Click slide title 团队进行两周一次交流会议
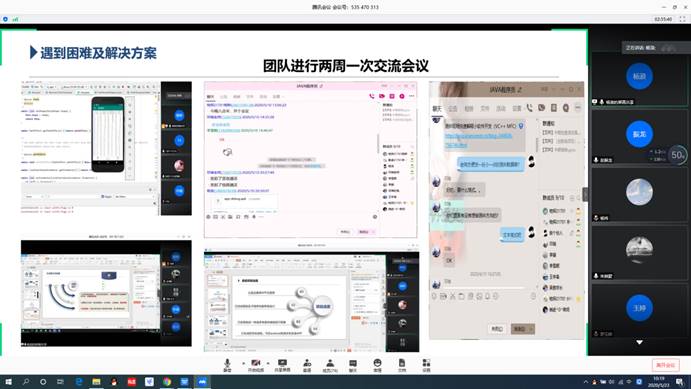The height and width of the screenshot is (389, 691). (346, 66)
